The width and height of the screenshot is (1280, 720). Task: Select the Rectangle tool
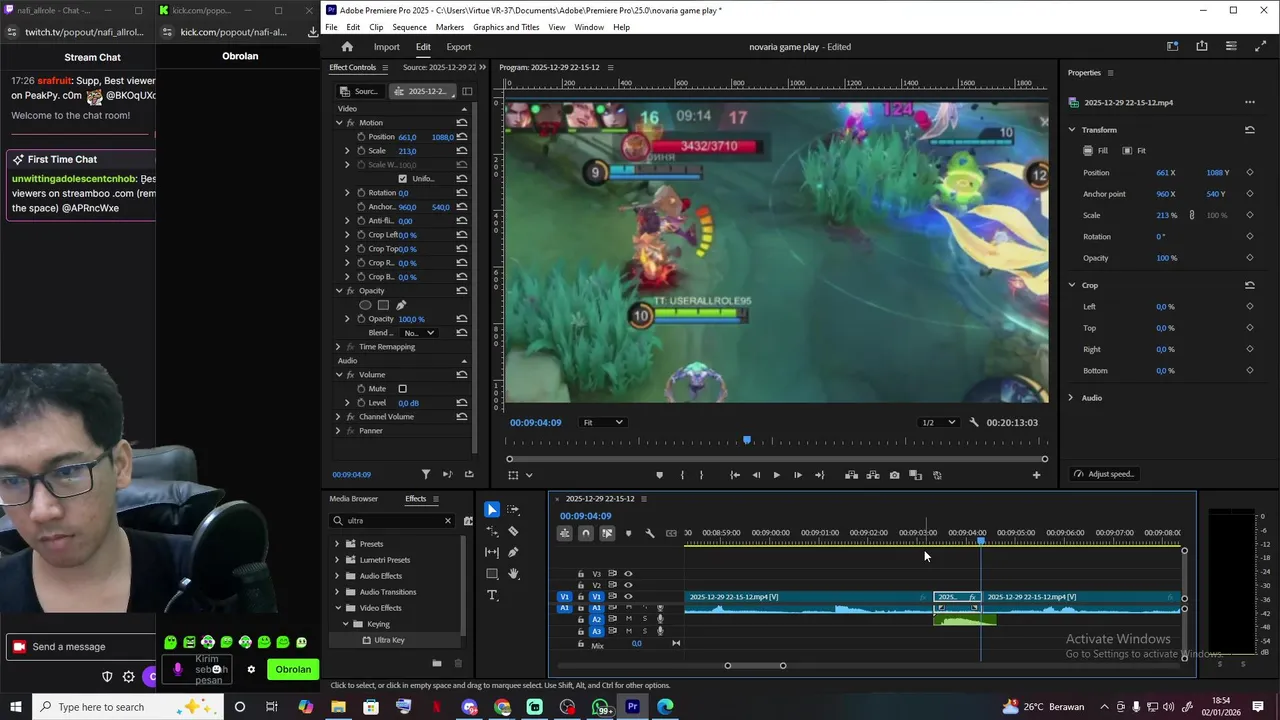pyautogui.click(x=492, y=574)
